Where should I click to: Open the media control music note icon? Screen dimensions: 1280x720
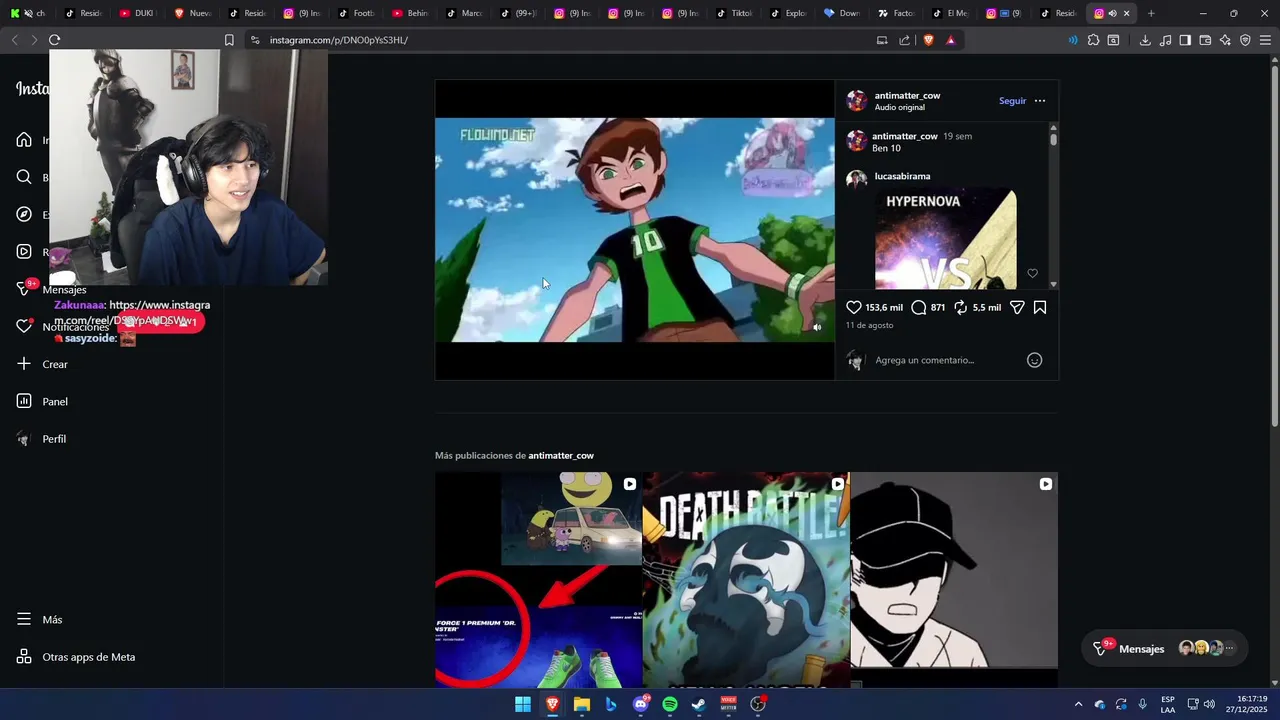pyautogui.click(x=1165, y=40)
